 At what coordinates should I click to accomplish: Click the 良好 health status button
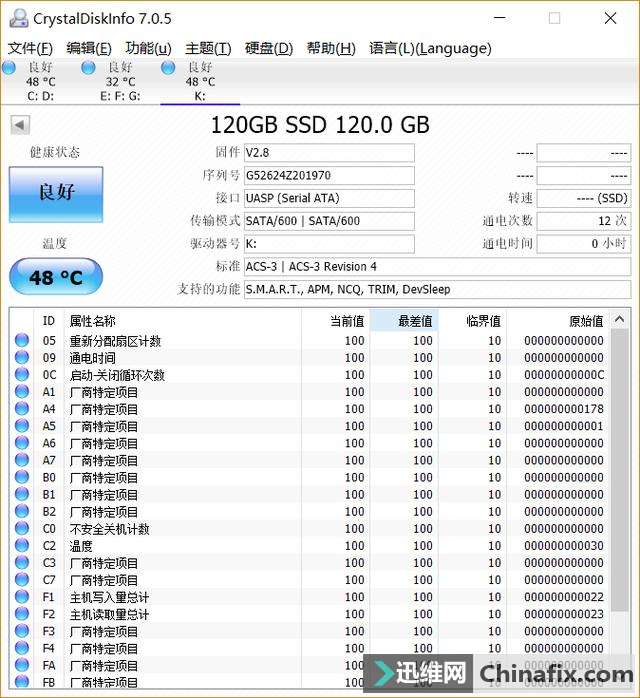[x=56, y=195]
